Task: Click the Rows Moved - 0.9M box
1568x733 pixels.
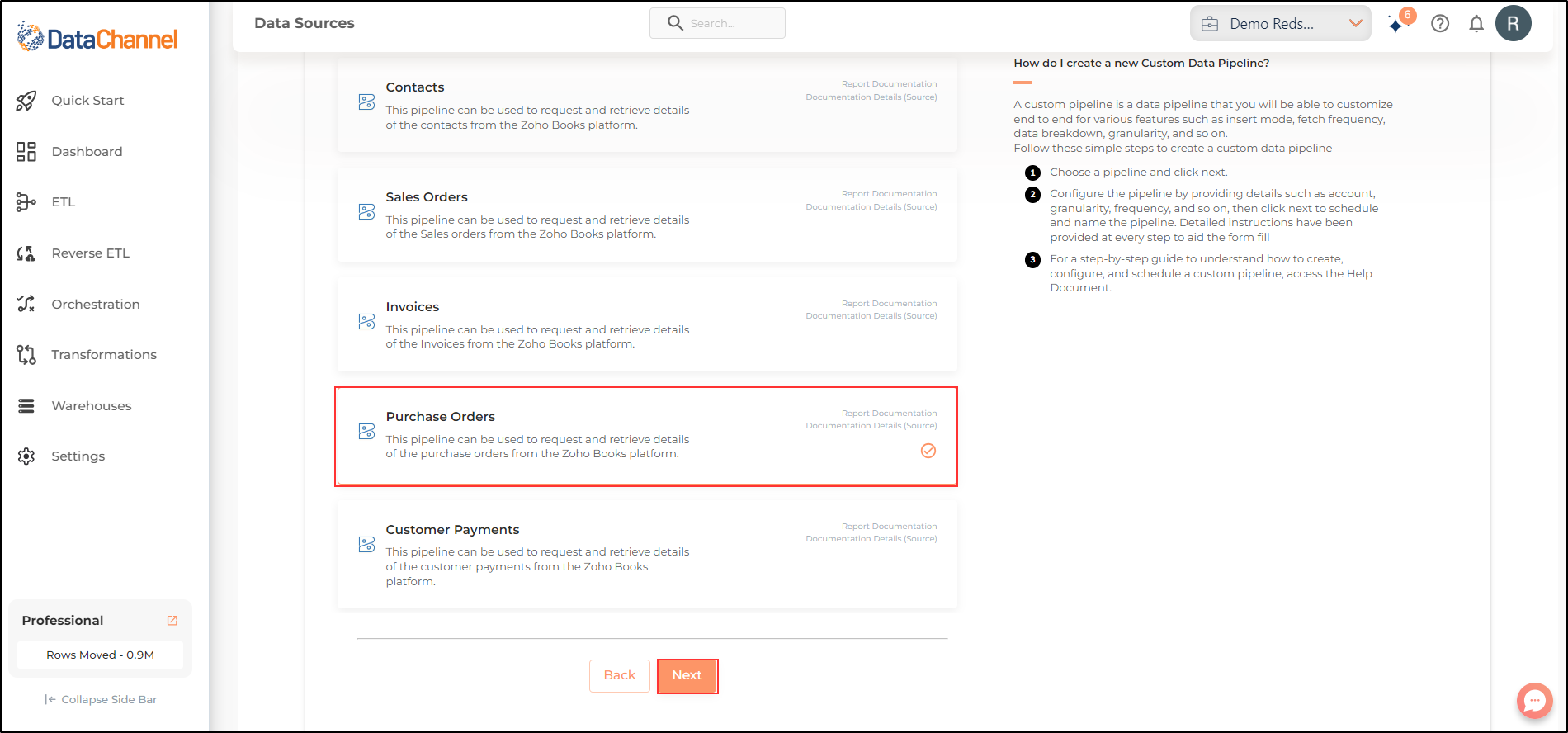Action: (x=101, y=655)
